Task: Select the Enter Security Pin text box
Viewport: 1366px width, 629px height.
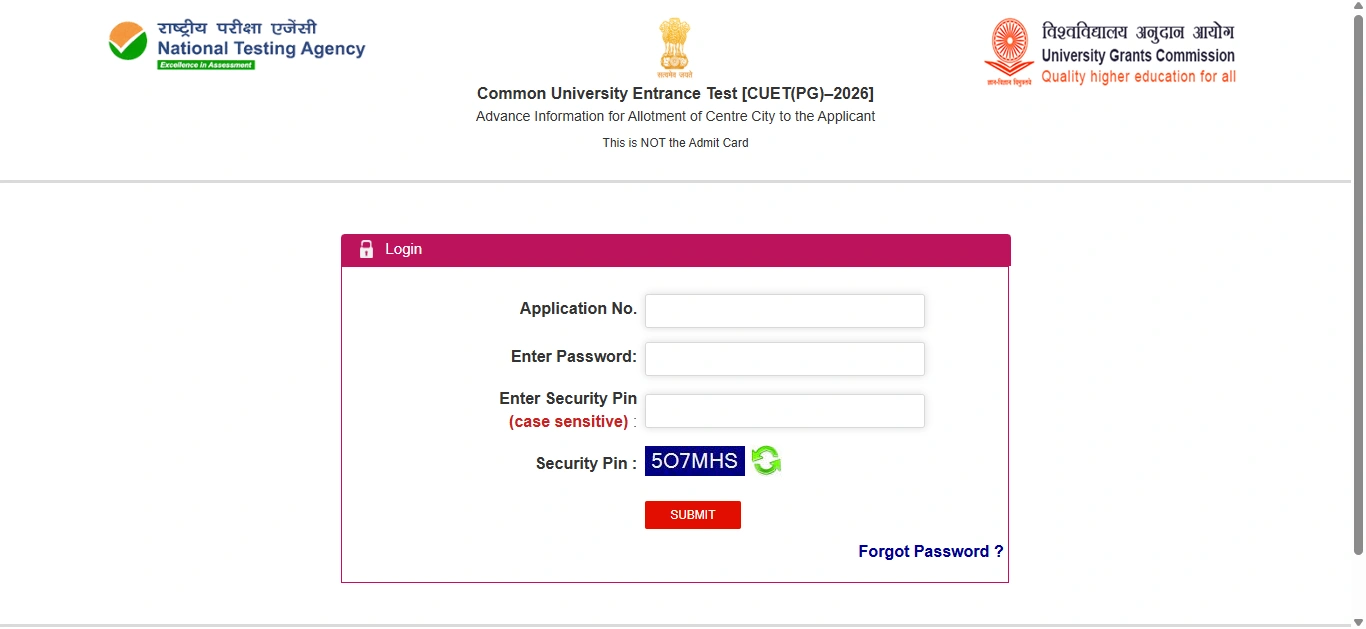Action: point(784,411)
